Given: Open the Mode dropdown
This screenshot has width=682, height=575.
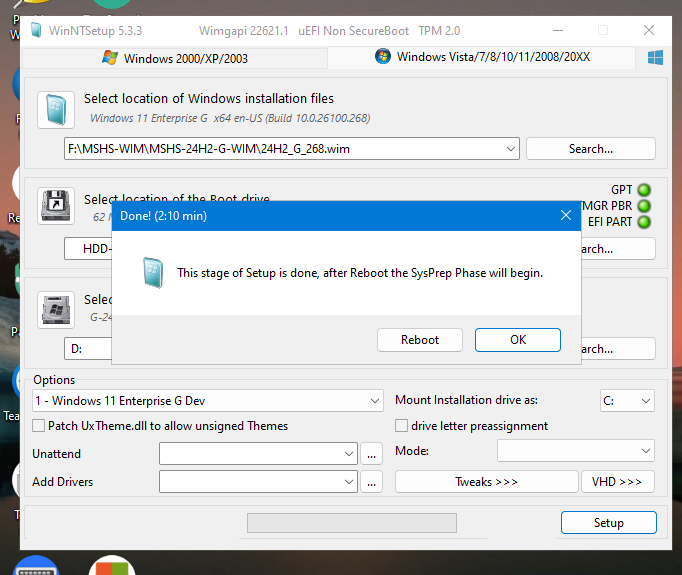Looking at the screenshot, I should (576, 451).
